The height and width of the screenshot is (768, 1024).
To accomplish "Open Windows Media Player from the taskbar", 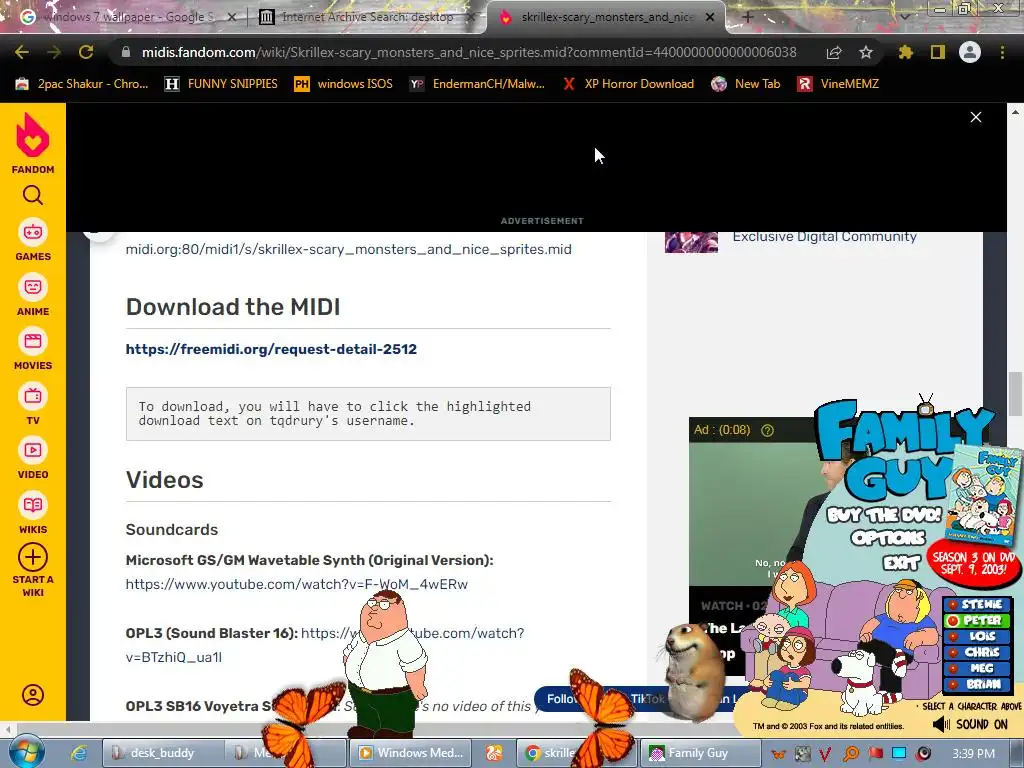I will coord(411,753).
